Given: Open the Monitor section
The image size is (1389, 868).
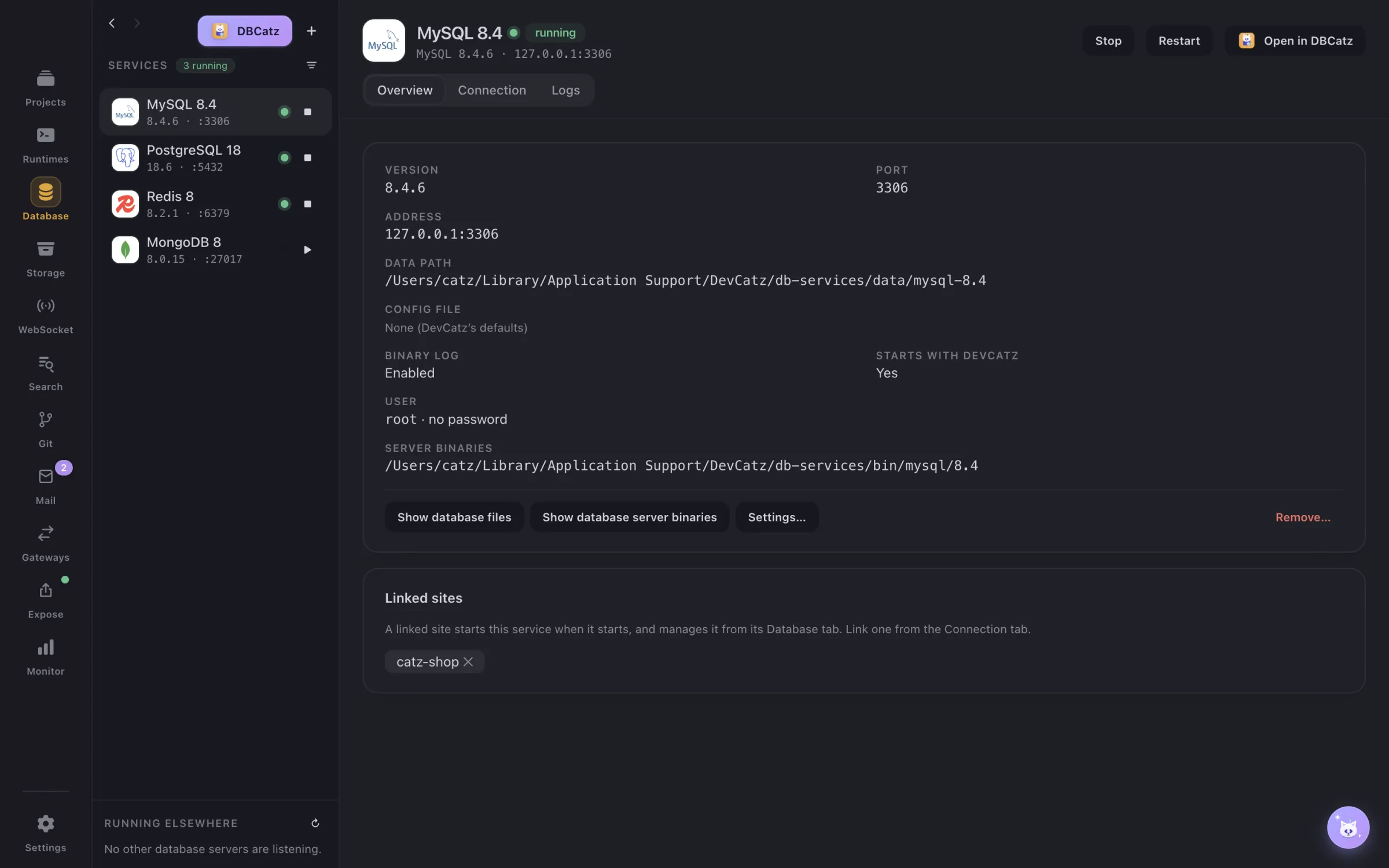Looking at the screenshot, I should point(46,657).
